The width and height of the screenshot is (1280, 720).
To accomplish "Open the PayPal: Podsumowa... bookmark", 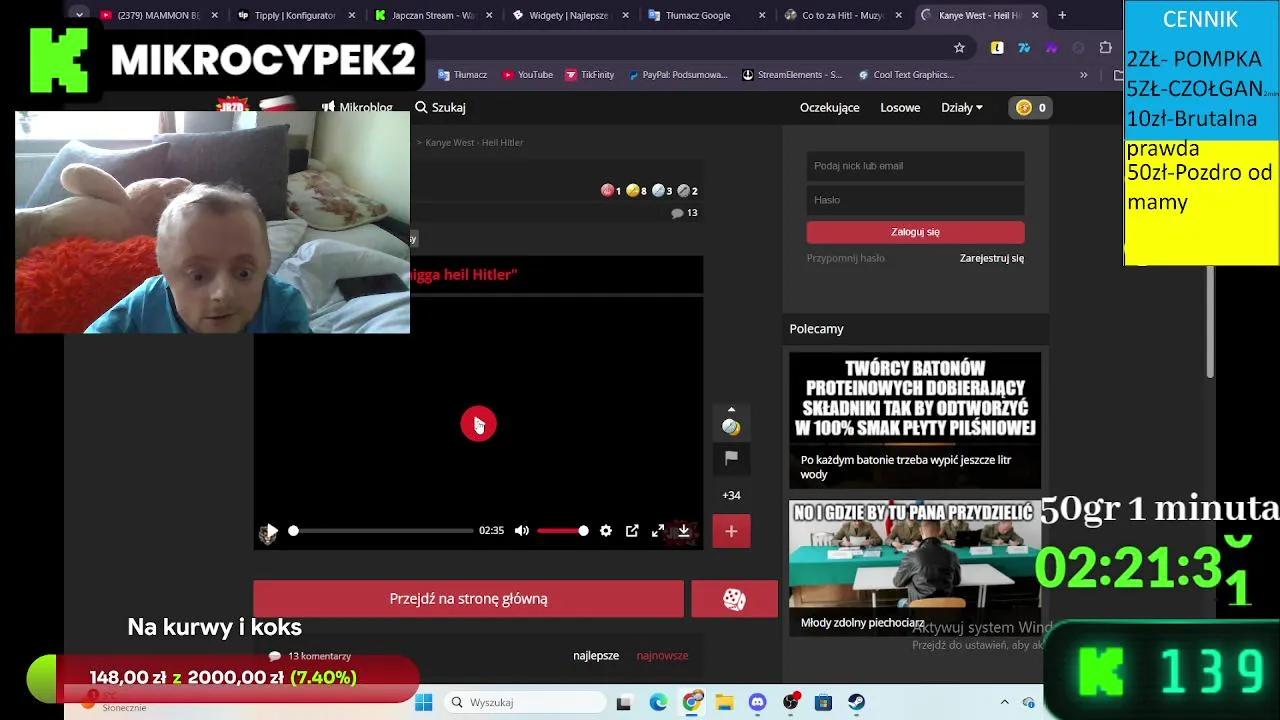I will pos(676,75).
